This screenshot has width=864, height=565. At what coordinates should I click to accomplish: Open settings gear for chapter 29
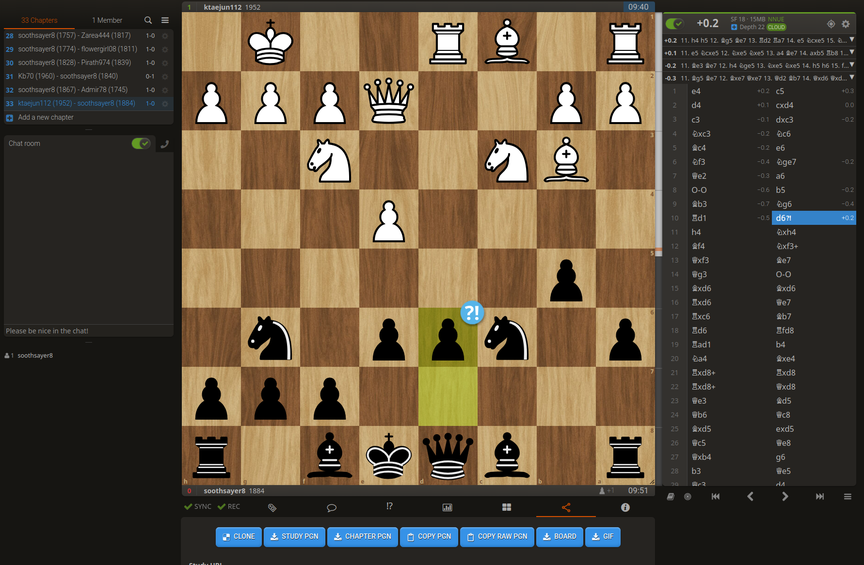165,50
